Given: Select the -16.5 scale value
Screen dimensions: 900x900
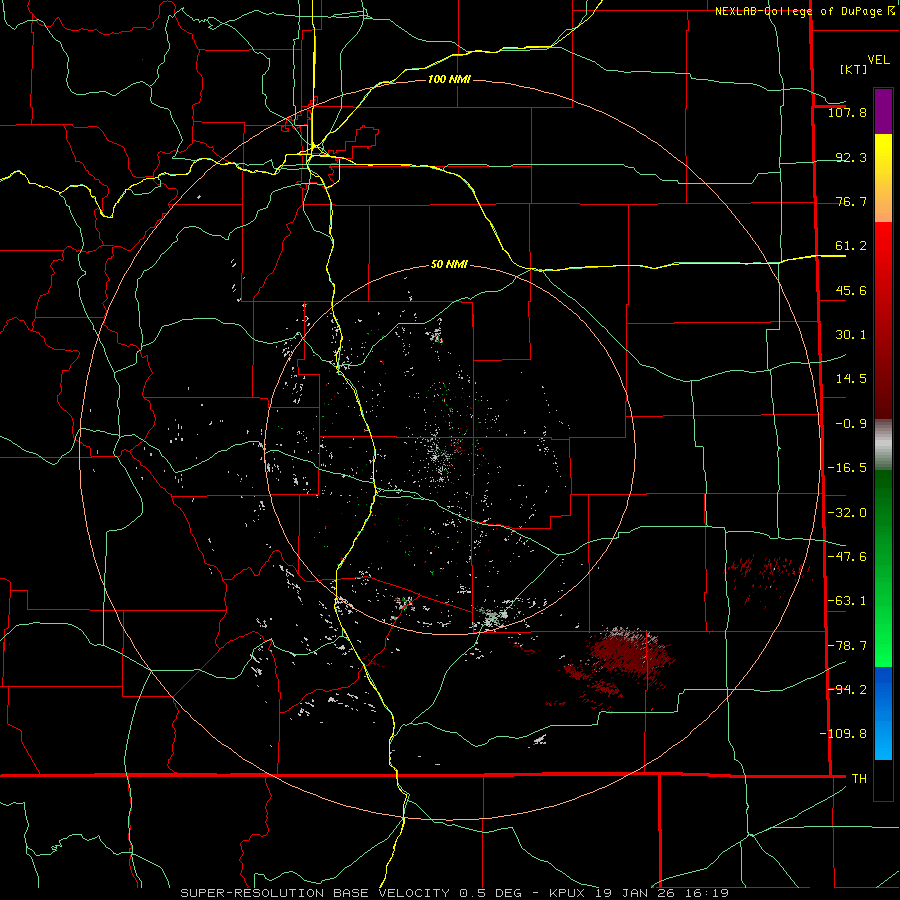Looking at the screenshot, I should pos(847,468).
